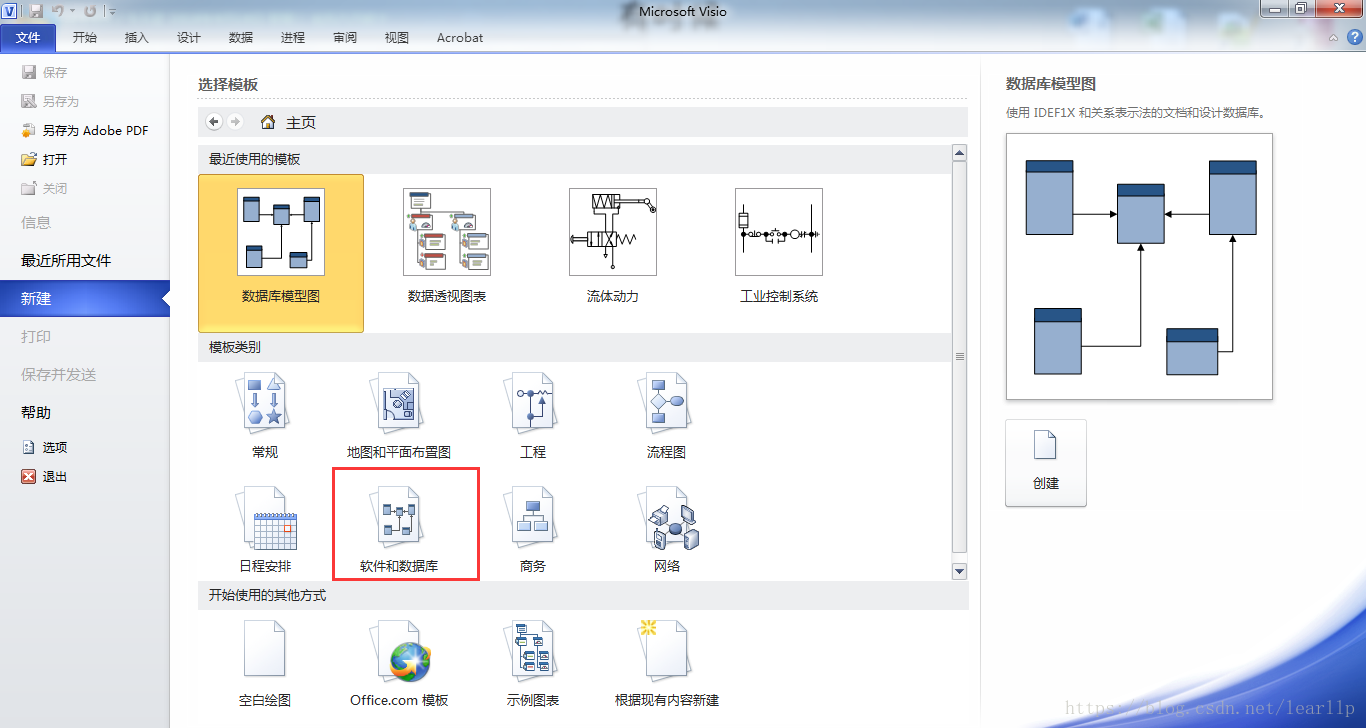Open the undo history dropdown arrow

coord(73,11)
